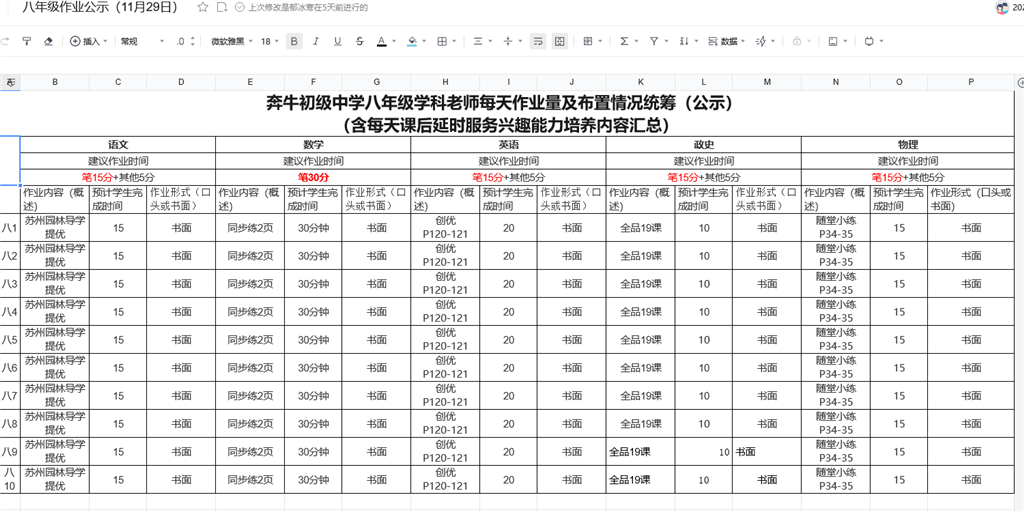Click the document title 八年级作业公示

click(x=100, y=8)
